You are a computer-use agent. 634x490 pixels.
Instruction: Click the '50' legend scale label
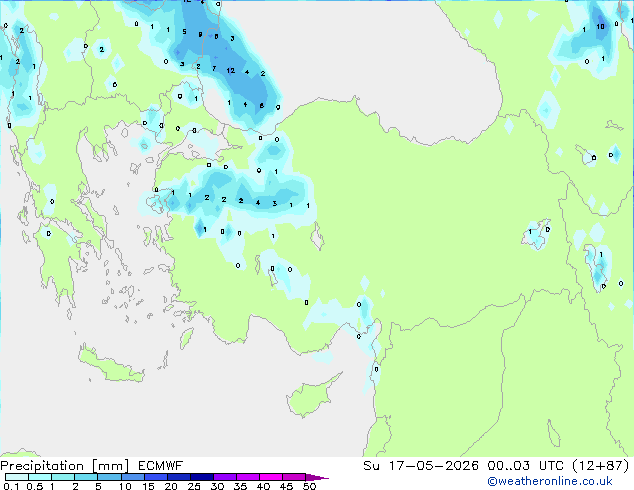(309, 486)
